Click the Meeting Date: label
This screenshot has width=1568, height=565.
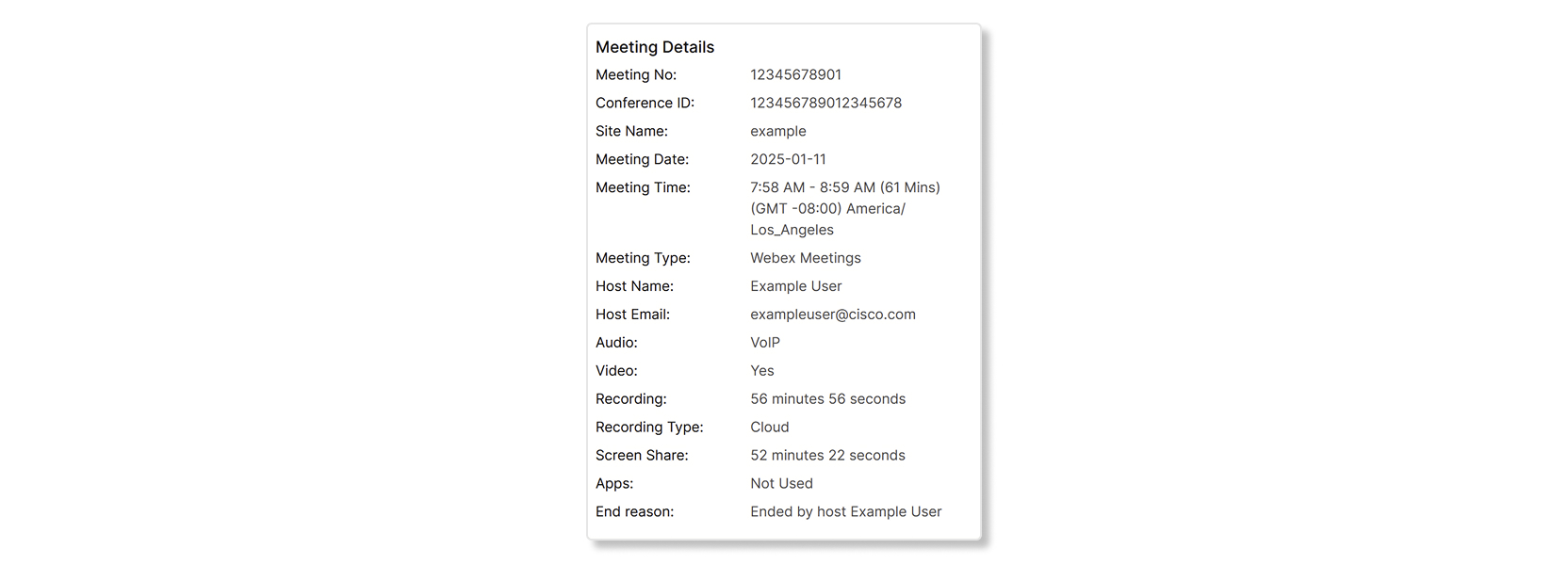coord(642,159)
